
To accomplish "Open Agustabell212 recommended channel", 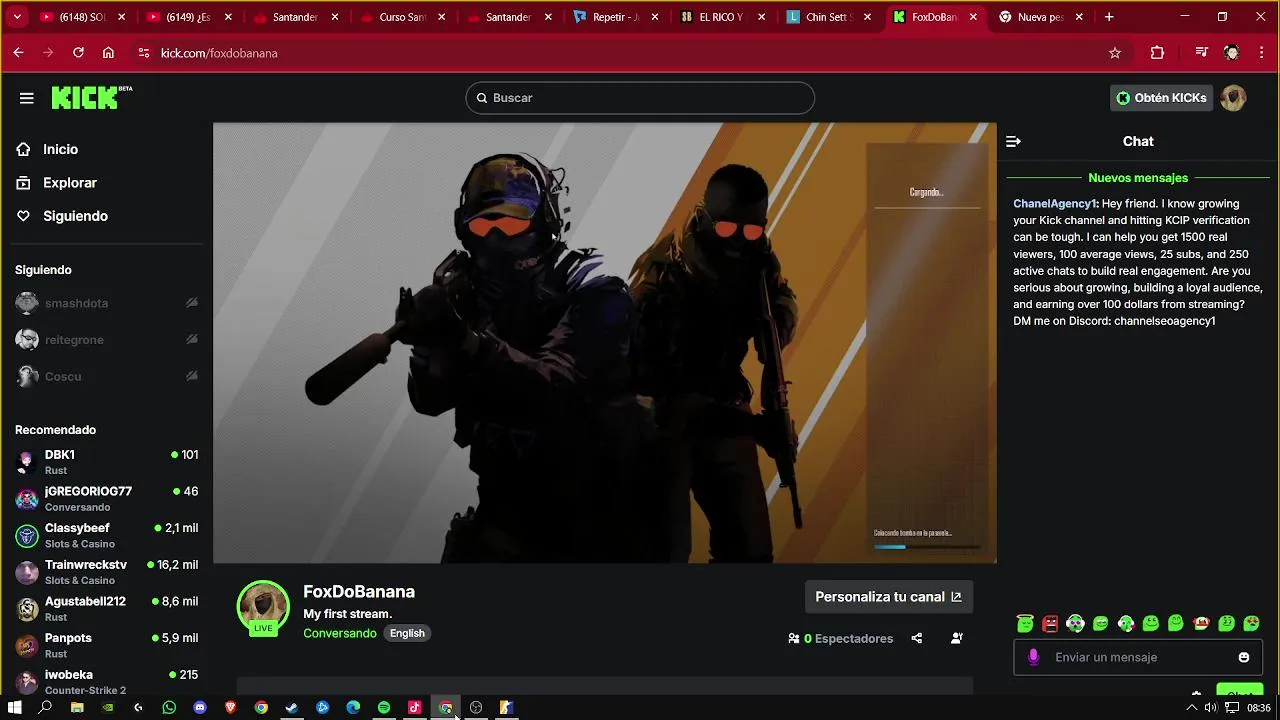I will click(107, 609).
